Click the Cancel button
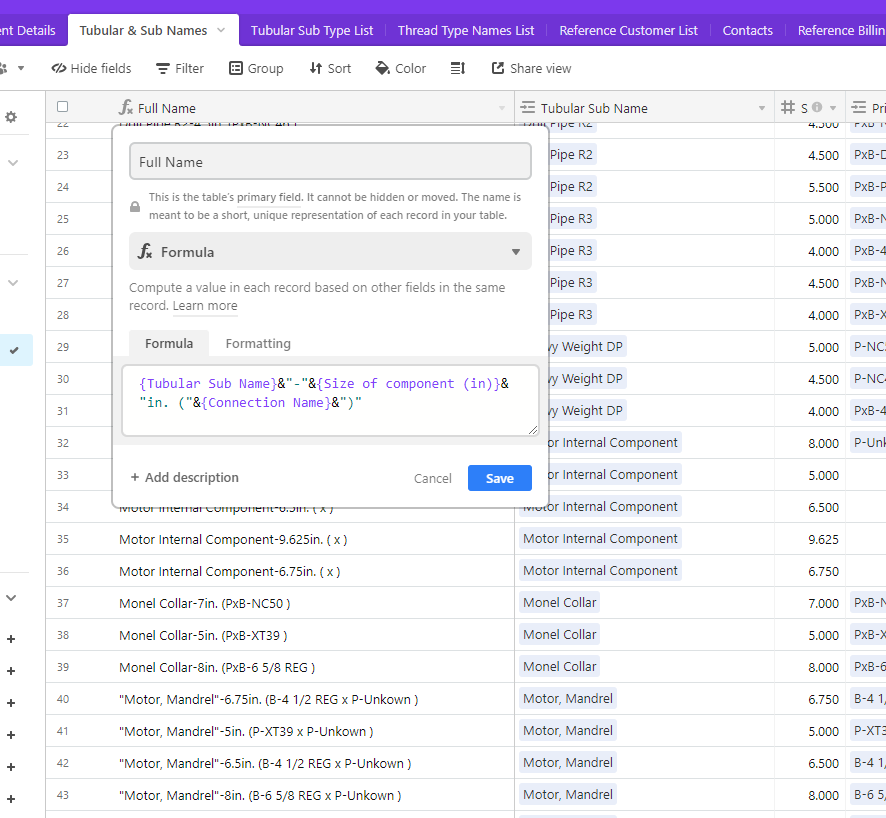This screenshot has height=818, width=886. (433, 478)
